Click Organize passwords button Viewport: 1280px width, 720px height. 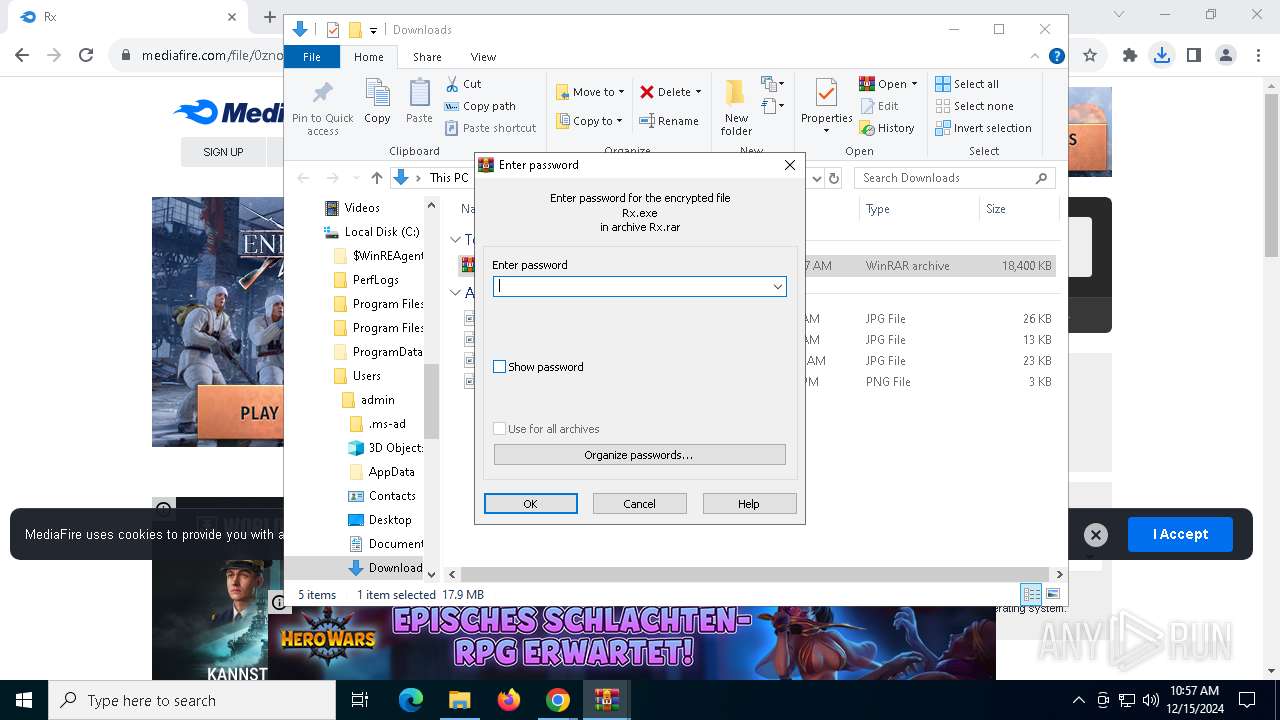639,455
